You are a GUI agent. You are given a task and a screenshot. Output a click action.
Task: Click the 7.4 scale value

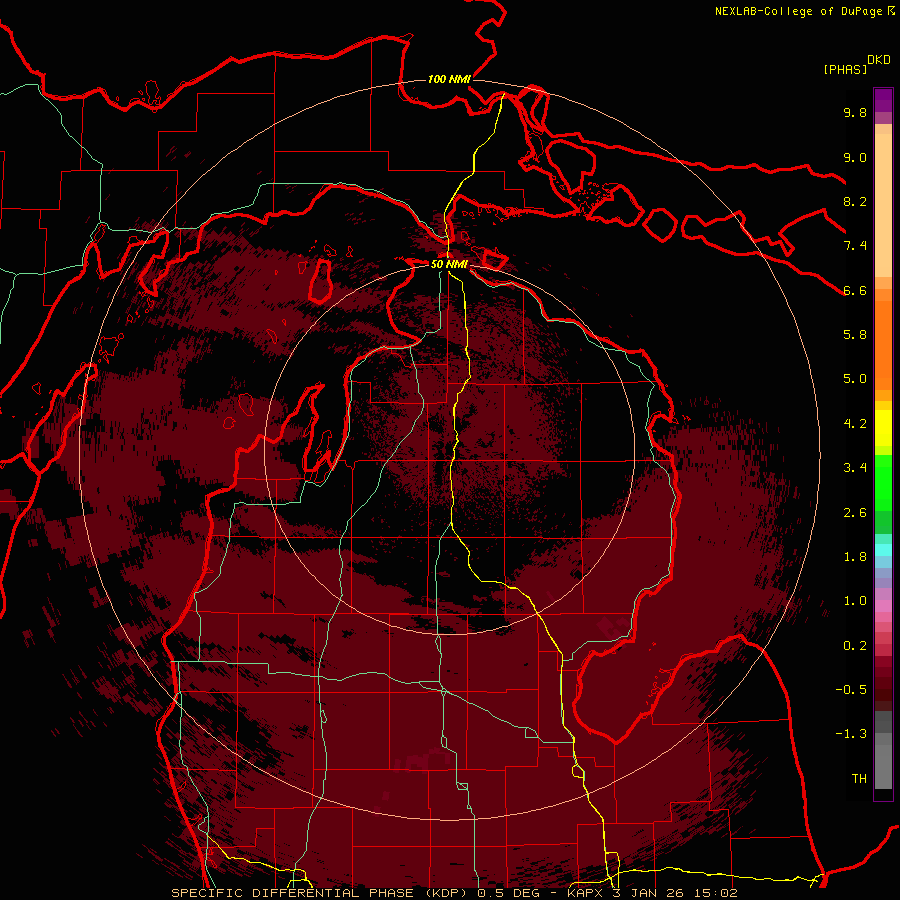[x=855, y=246]
